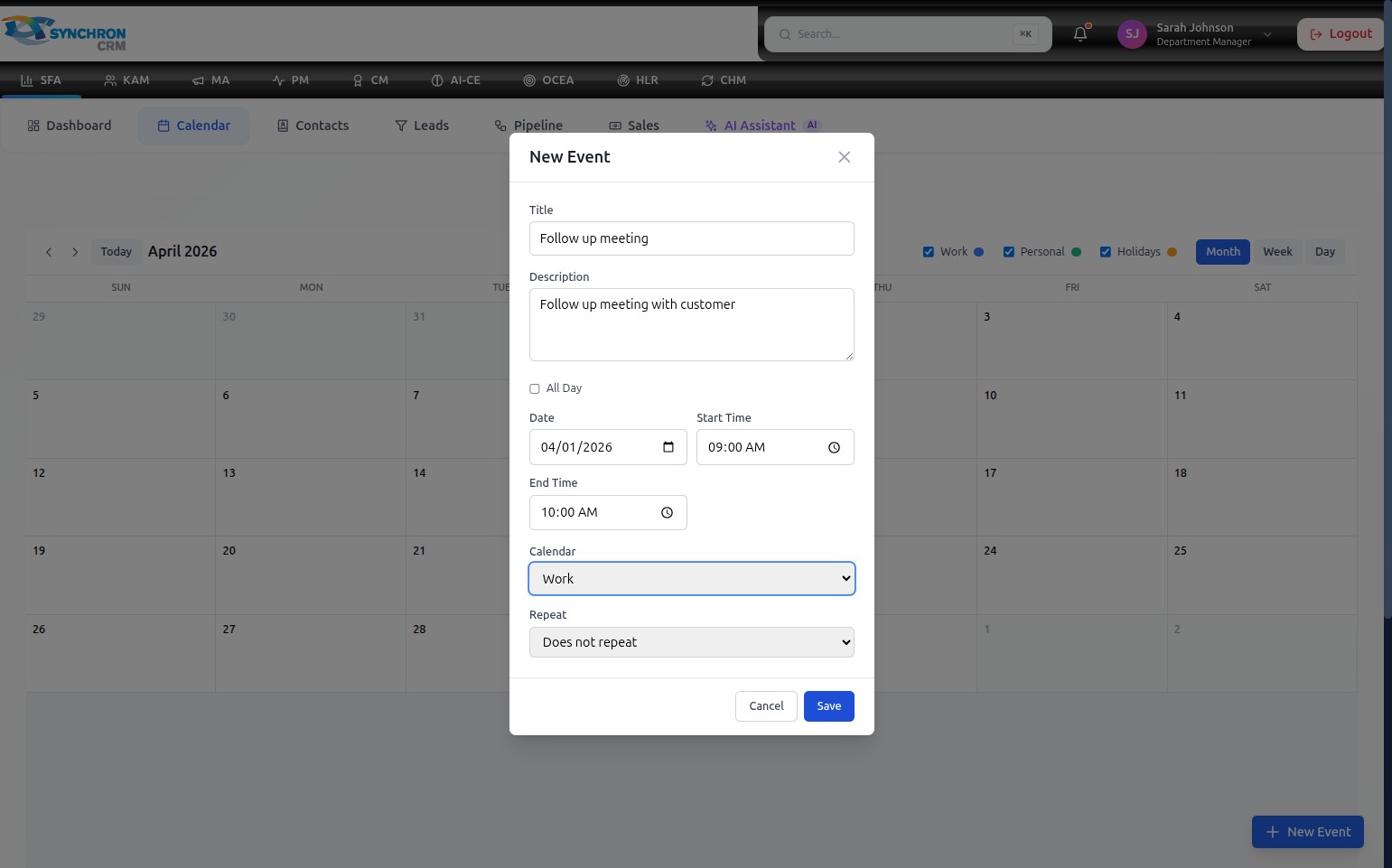The height and width of the screenshot is (868, 1392).
Task: Select April 18 calendar cell
Action: coord(1262,498)
